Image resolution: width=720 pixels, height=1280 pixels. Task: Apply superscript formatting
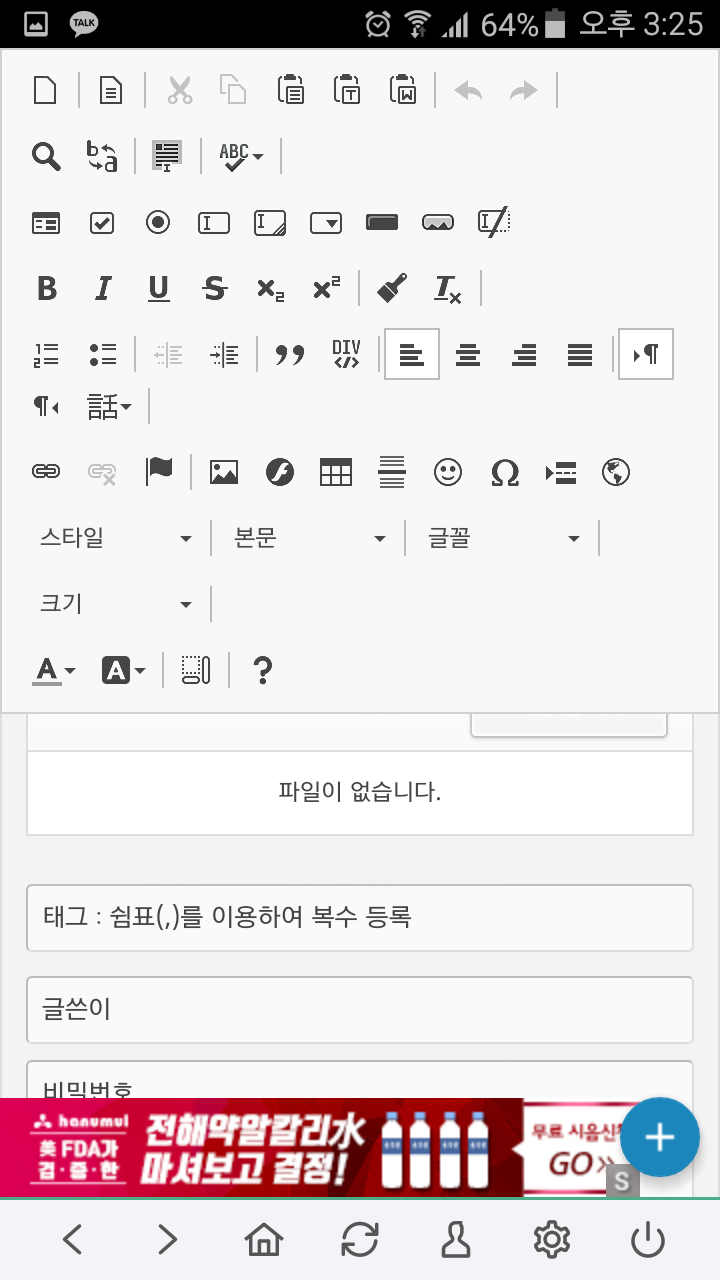326,289
